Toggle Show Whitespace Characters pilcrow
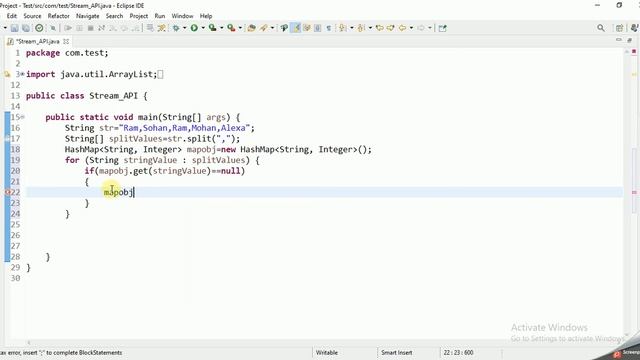640x360 pixels. 329,28
